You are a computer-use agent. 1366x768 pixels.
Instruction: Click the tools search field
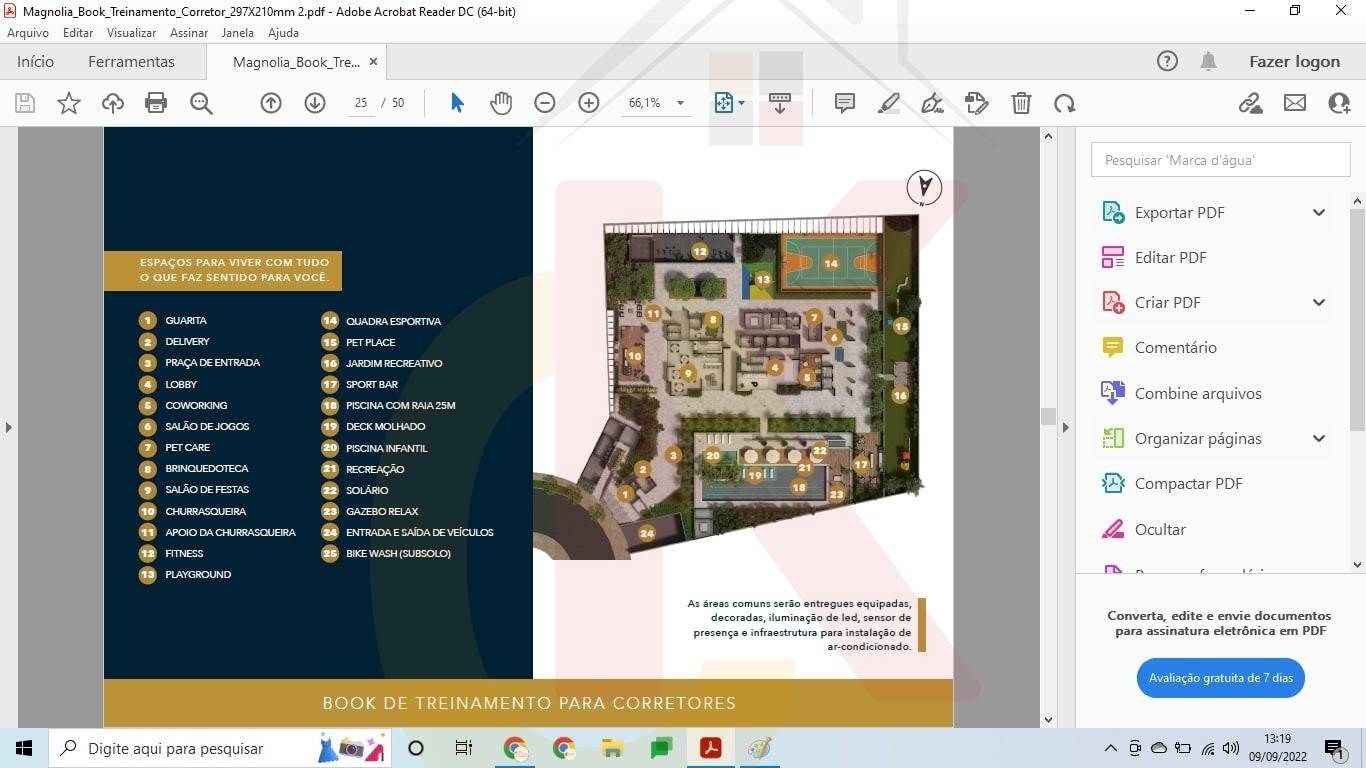coord(1220,159)
